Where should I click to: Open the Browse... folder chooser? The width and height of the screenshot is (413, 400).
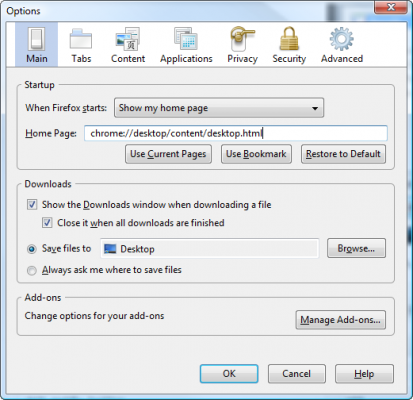click(x=356, y=248)
